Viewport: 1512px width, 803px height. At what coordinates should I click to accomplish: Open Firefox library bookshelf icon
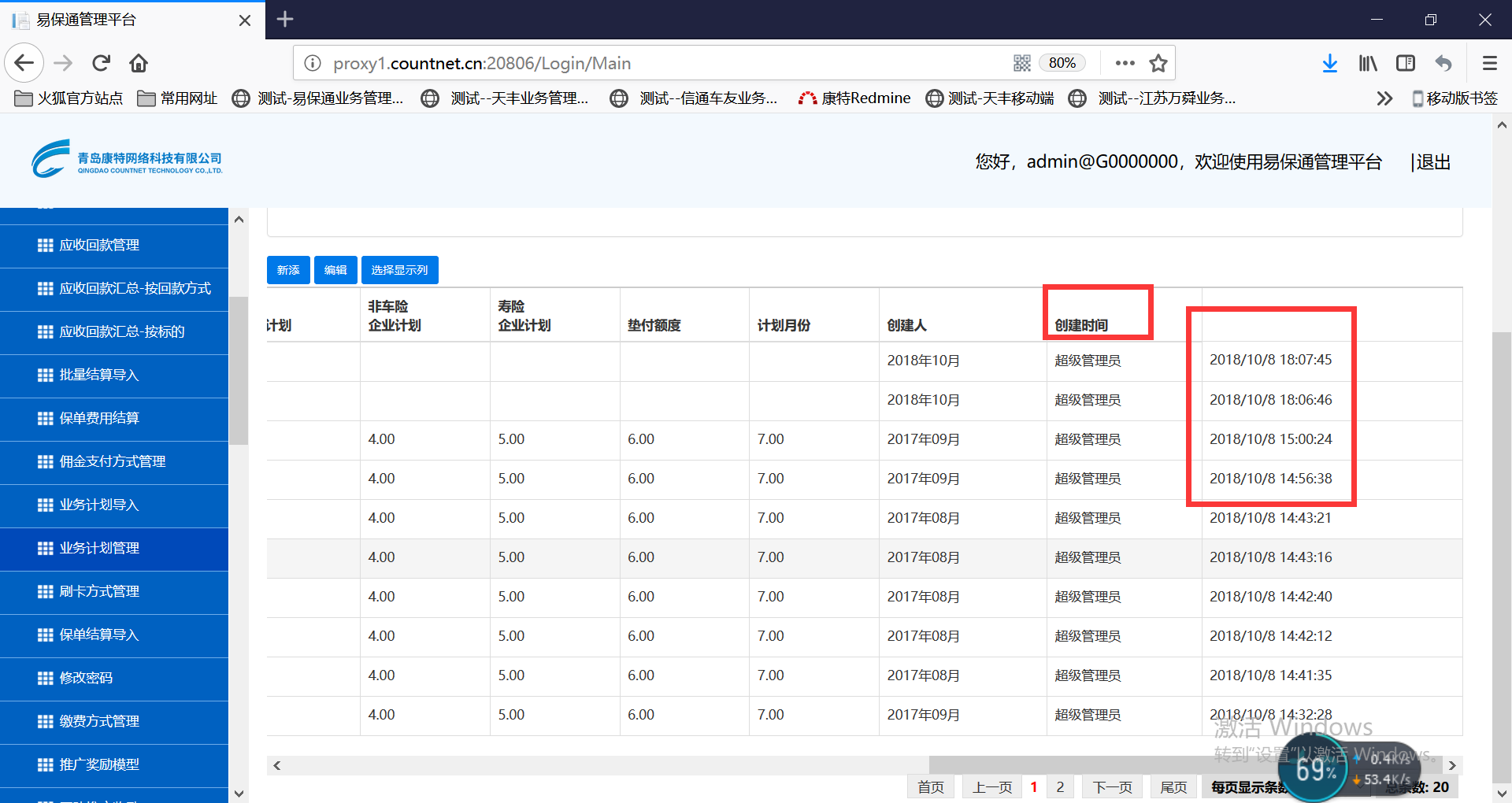tap(1368, 63)
